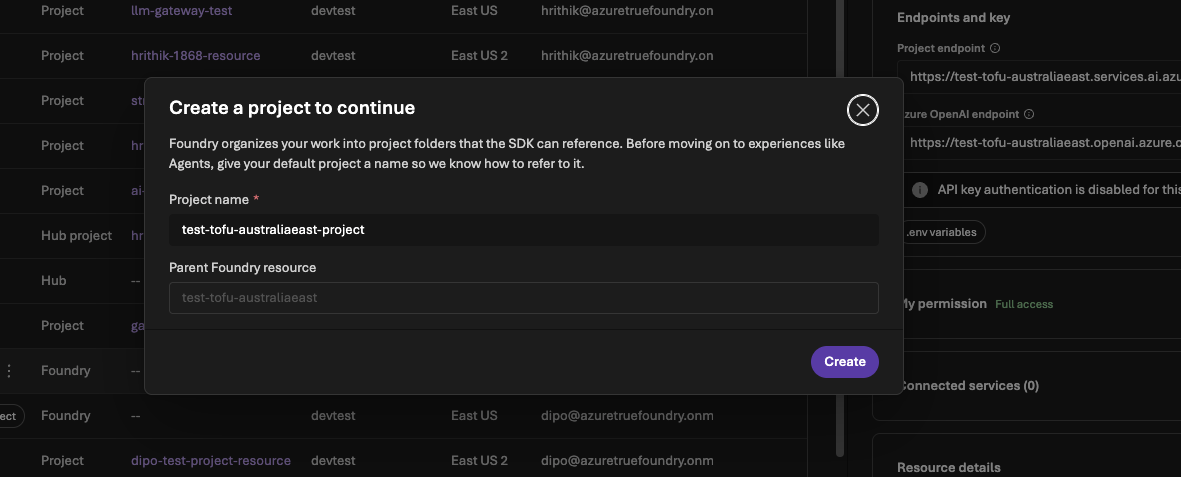Screen dimensions: 1181x477
Task: Click the Resource details heading
Action: click(x=949, y=468)
